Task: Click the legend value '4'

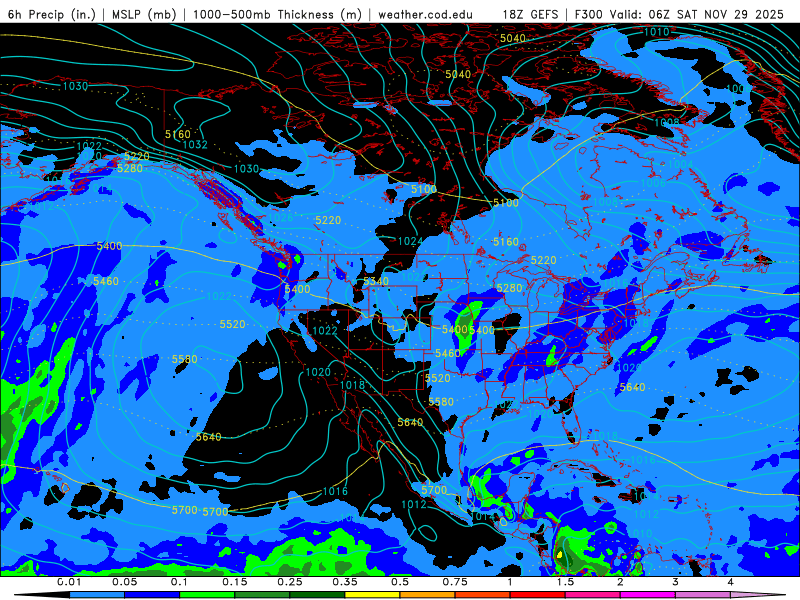Action: tap(731, 582)
